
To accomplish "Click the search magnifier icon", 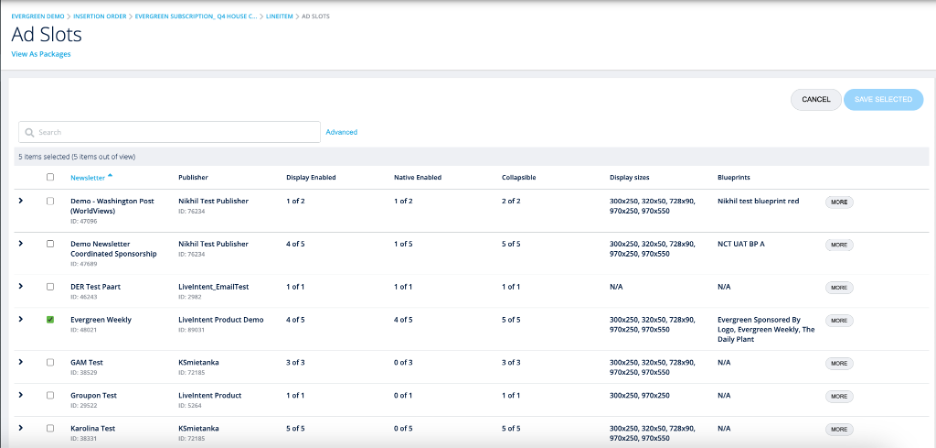I will pos(30,132).
